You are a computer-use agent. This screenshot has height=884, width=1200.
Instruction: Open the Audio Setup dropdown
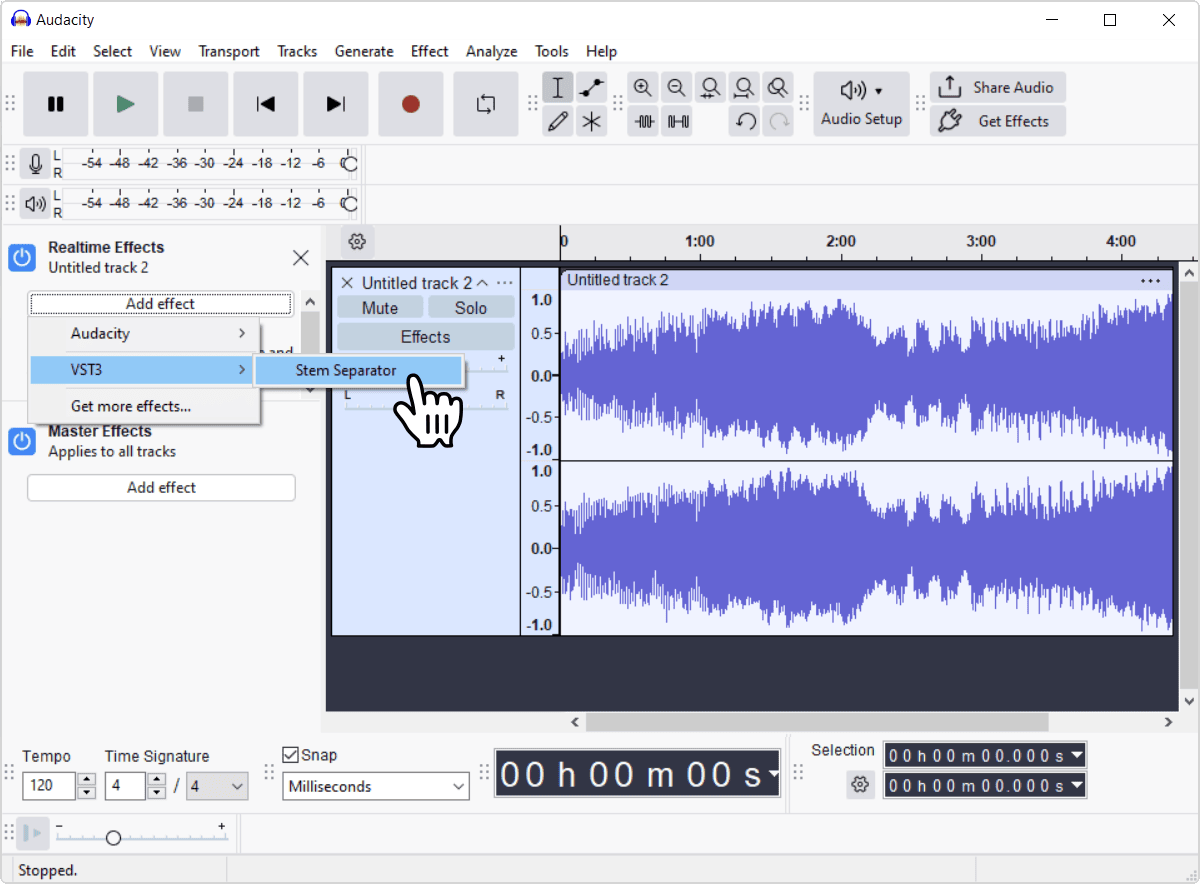(x=861, y=104)
